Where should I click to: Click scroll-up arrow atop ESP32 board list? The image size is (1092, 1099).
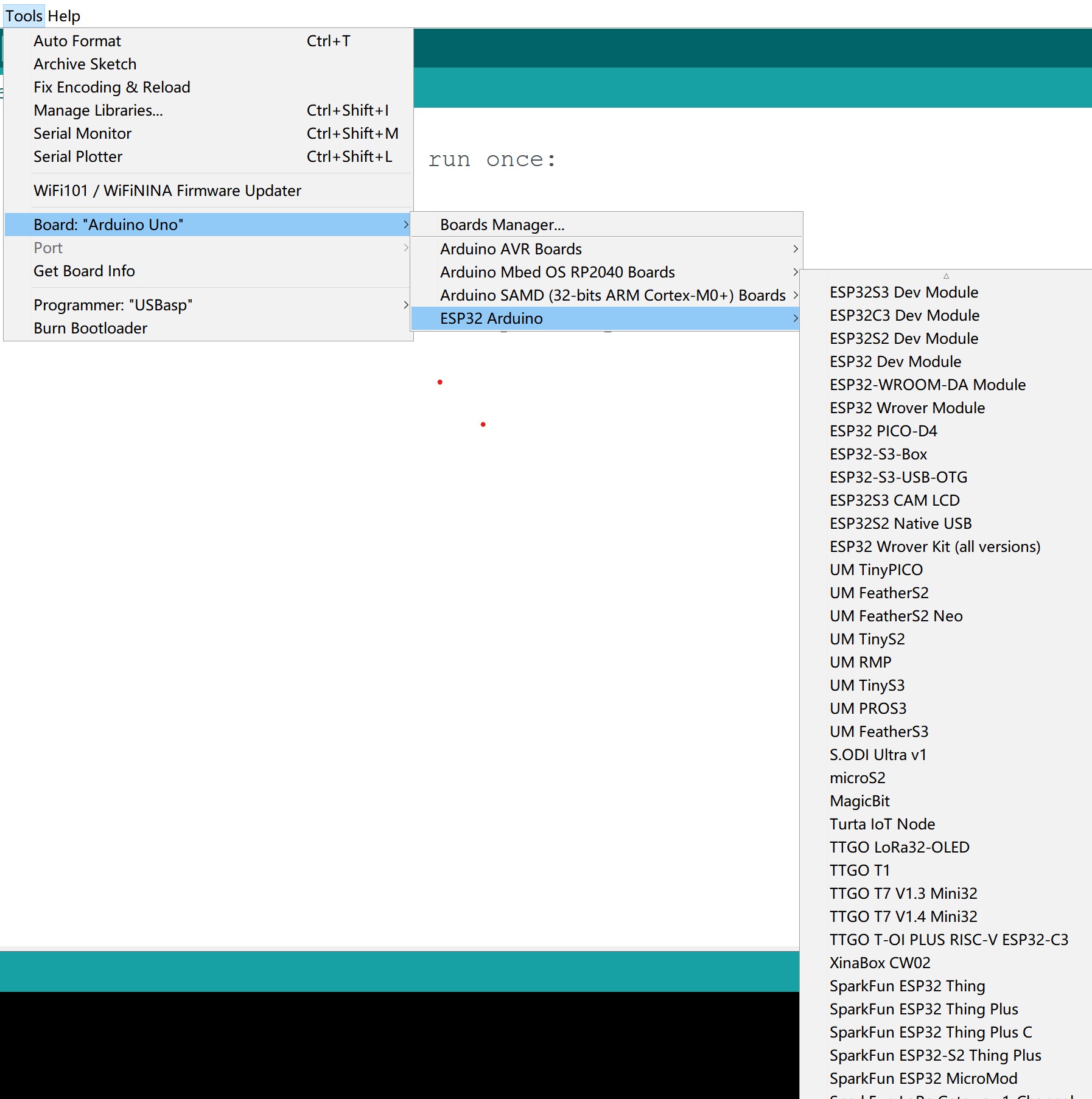pyautogui.click(x=946, y=276)
